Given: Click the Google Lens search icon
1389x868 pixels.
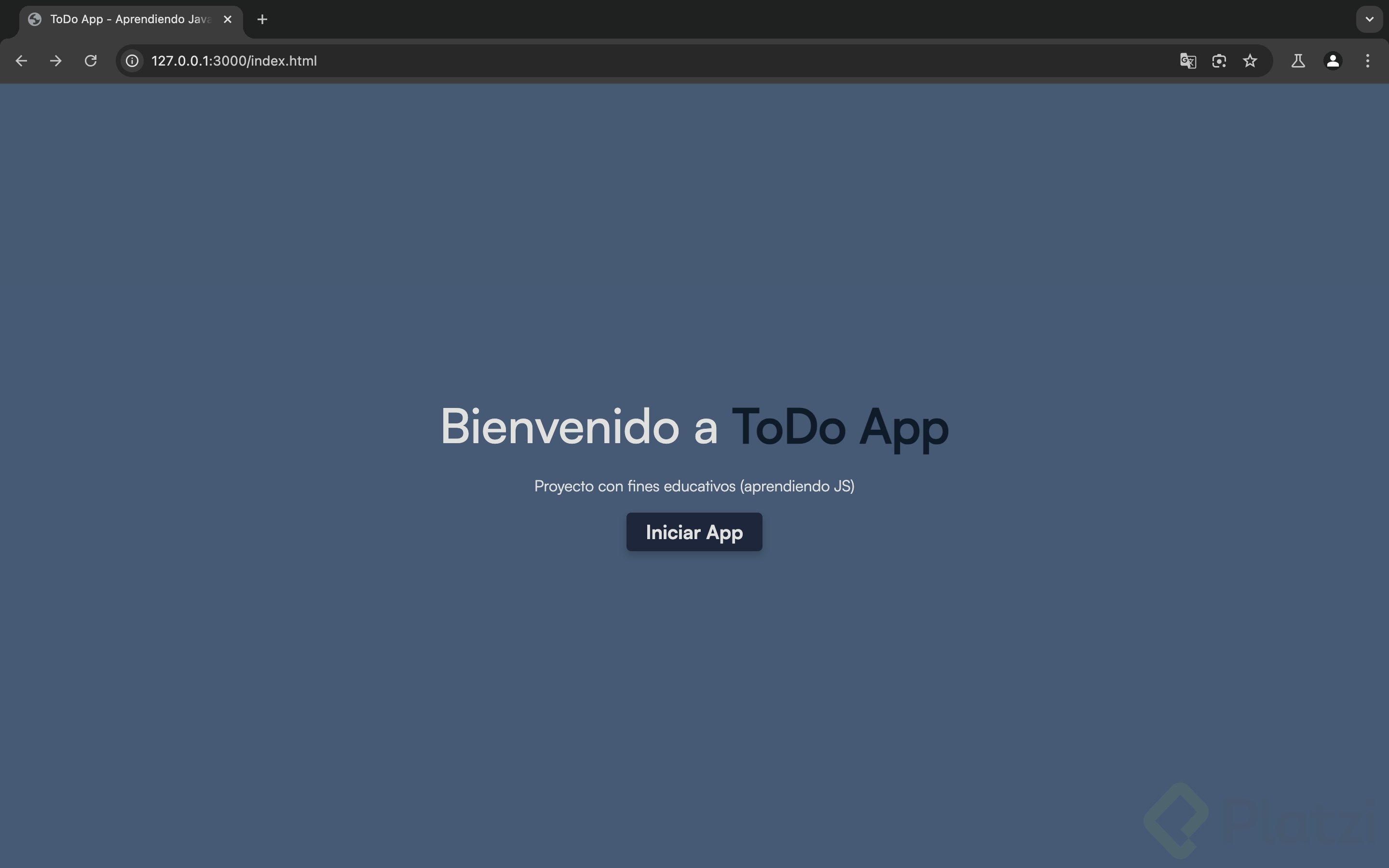Looking at the screenshot, I should [1219, 61].
